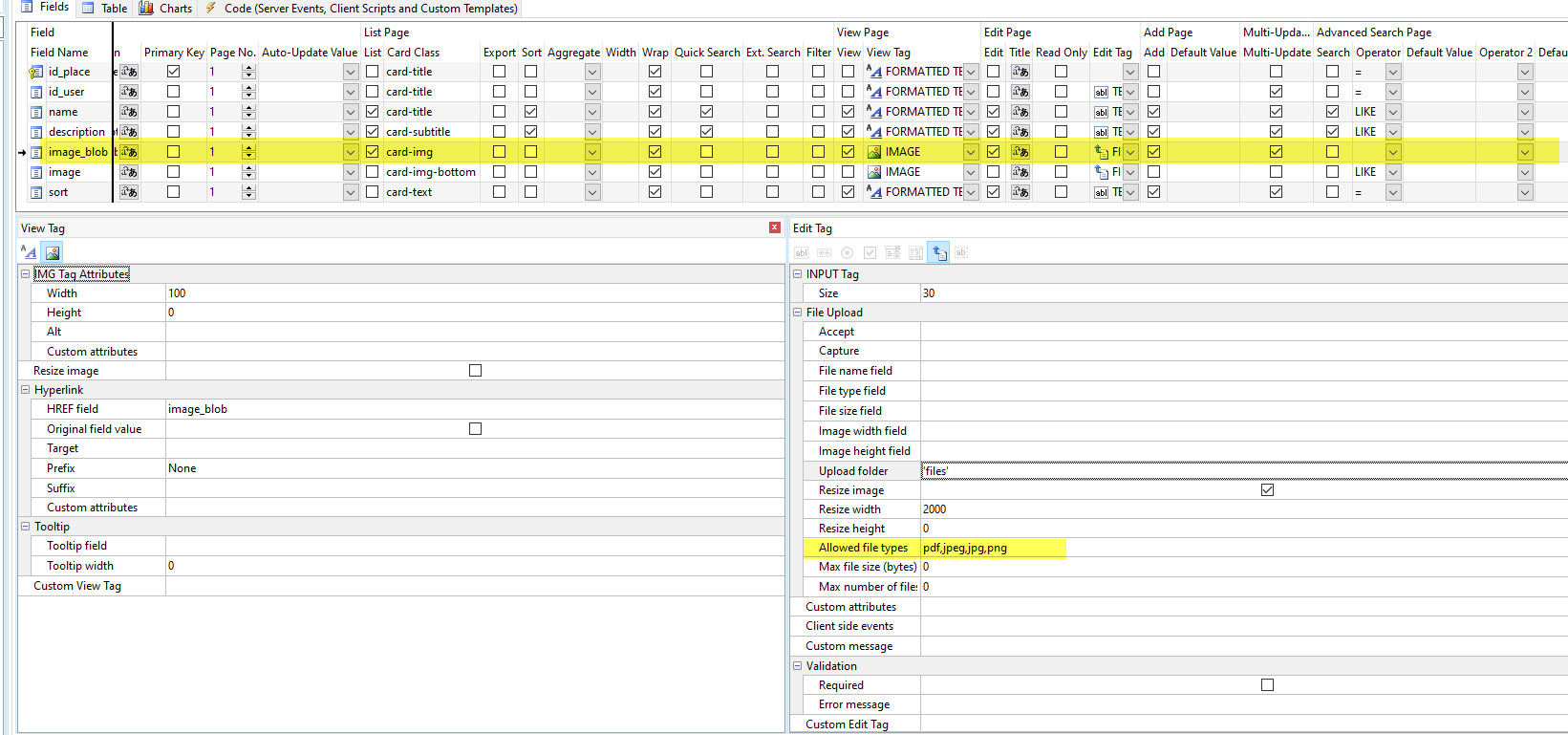Click the Upload folder value field
This screenshot has height=735, width=1568.
(x=1244, y=470)
